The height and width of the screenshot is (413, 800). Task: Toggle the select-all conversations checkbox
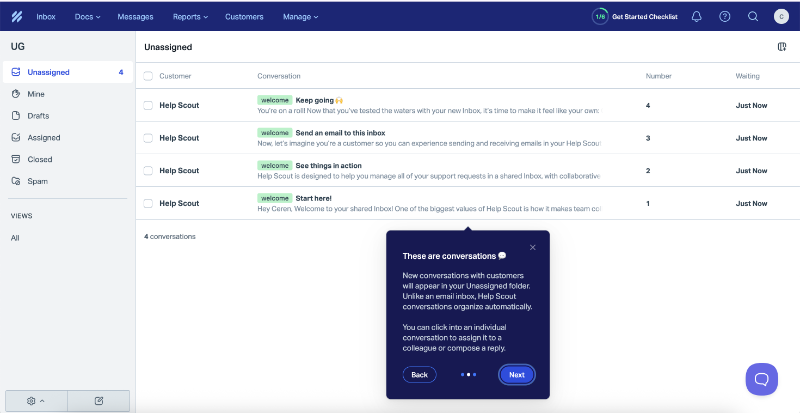click(x=148, y=76)
